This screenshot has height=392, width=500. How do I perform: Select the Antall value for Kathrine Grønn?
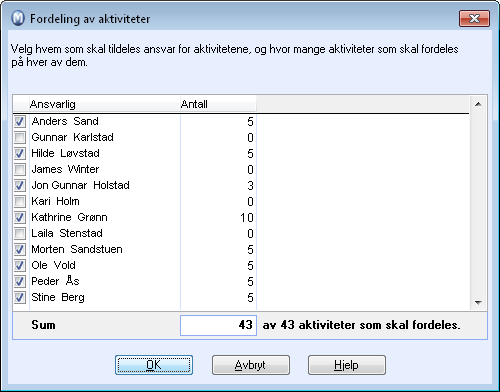pos(218,217)
